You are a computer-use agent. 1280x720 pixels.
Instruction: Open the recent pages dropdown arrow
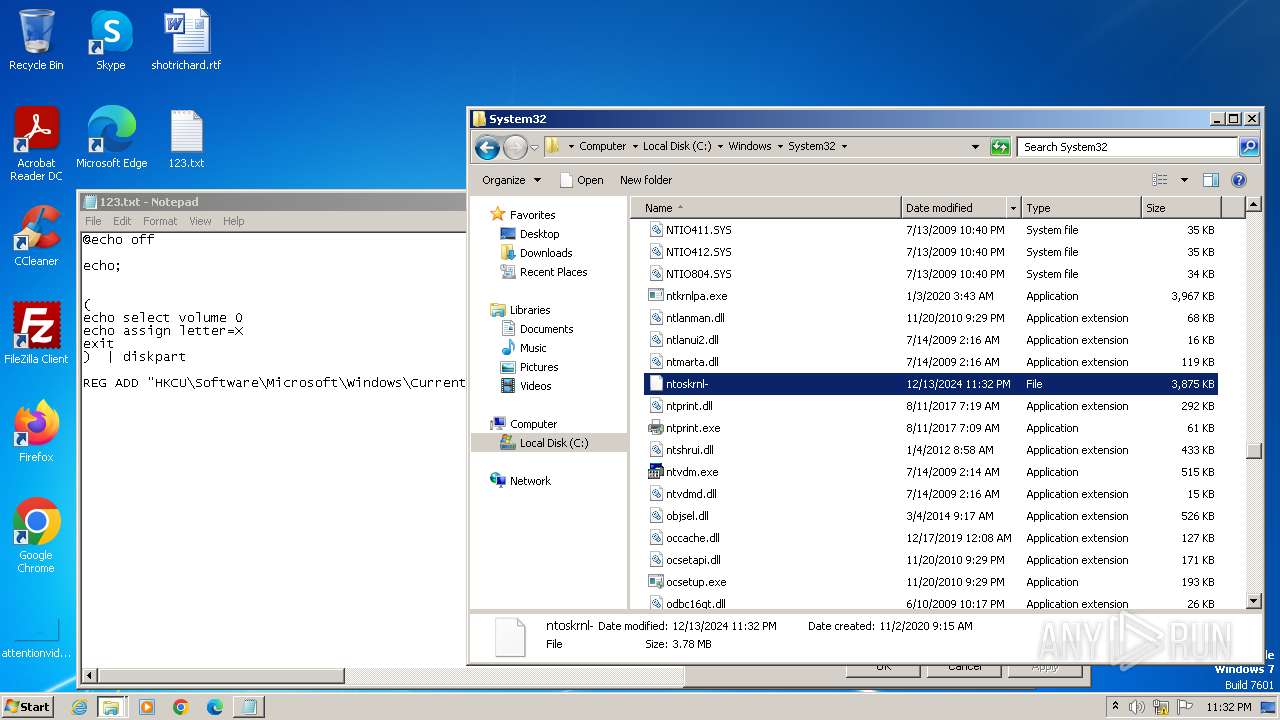[x=534, y=147]
